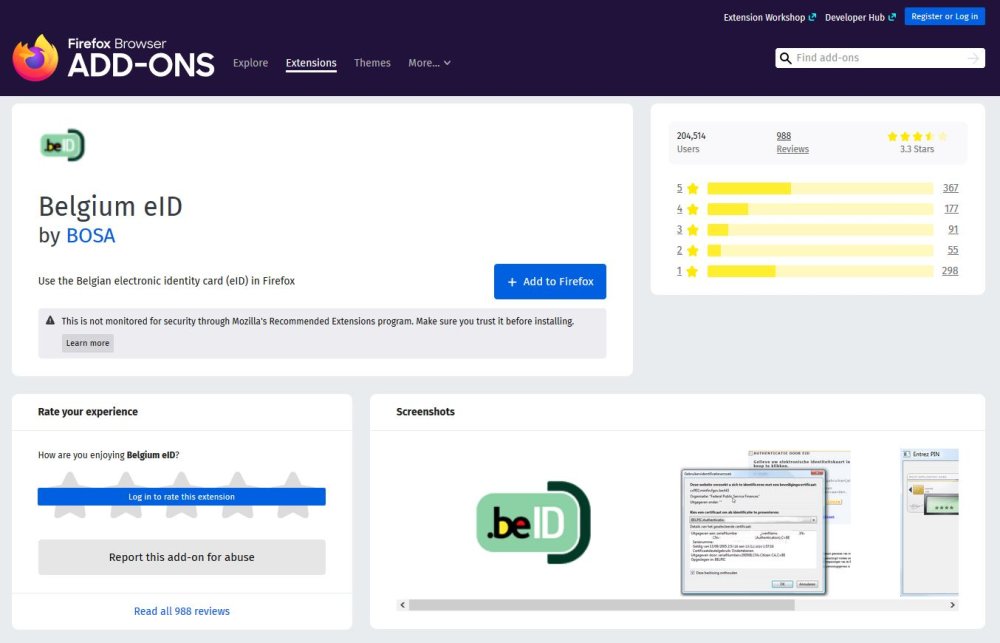Click the 1-star rating bar

click(x=820, y=271)
